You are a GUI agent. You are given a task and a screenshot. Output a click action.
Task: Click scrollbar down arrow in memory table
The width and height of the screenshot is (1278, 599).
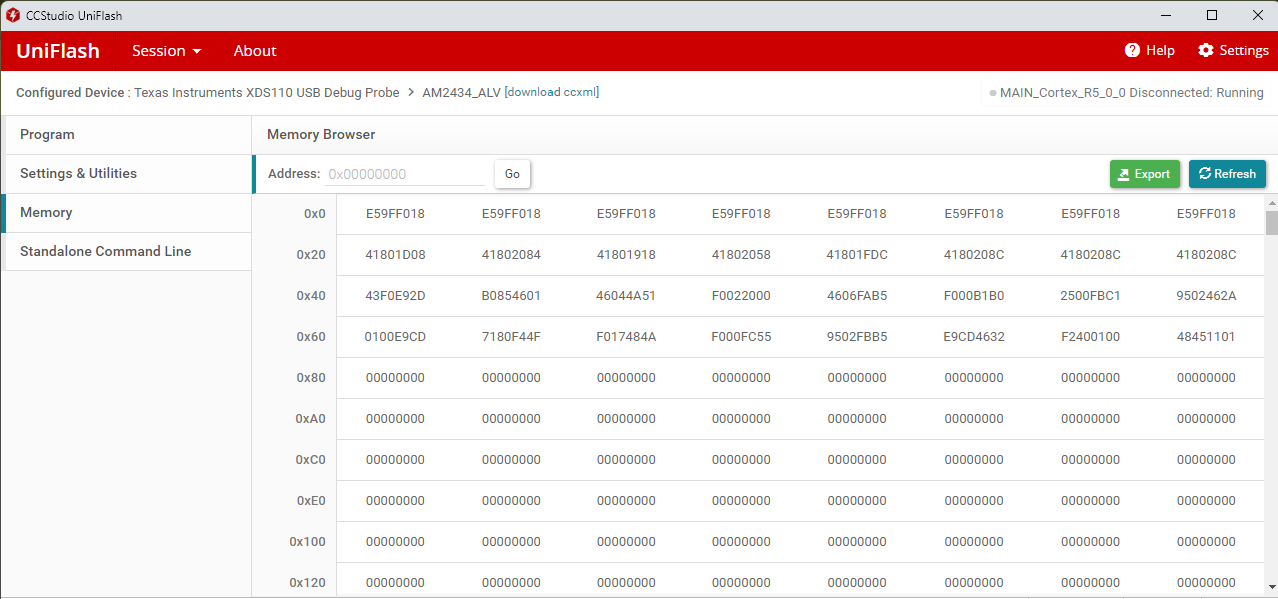coord(1271,586)
